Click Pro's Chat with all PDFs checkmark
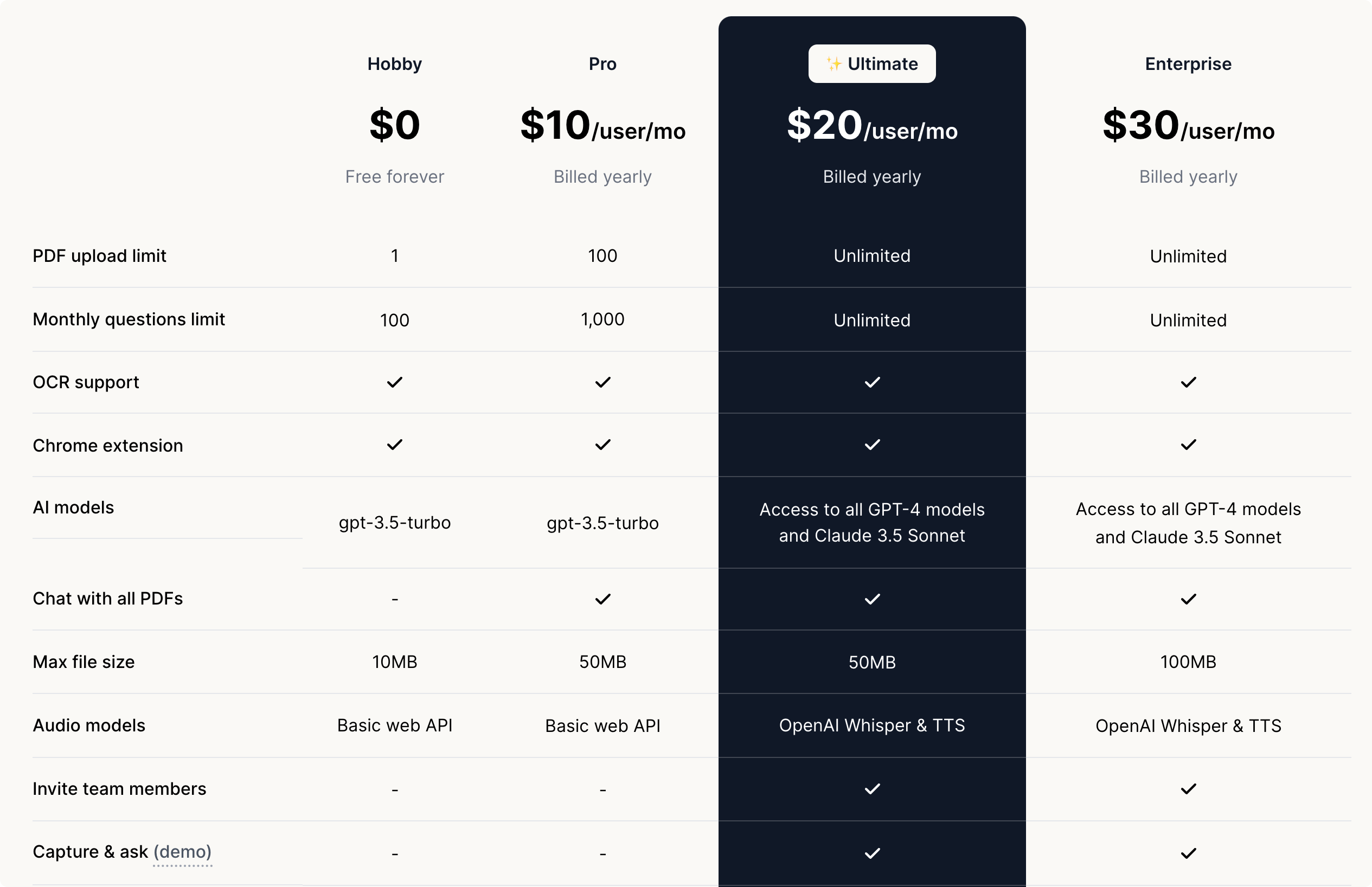1372x887 pixels. coord(602,599)
